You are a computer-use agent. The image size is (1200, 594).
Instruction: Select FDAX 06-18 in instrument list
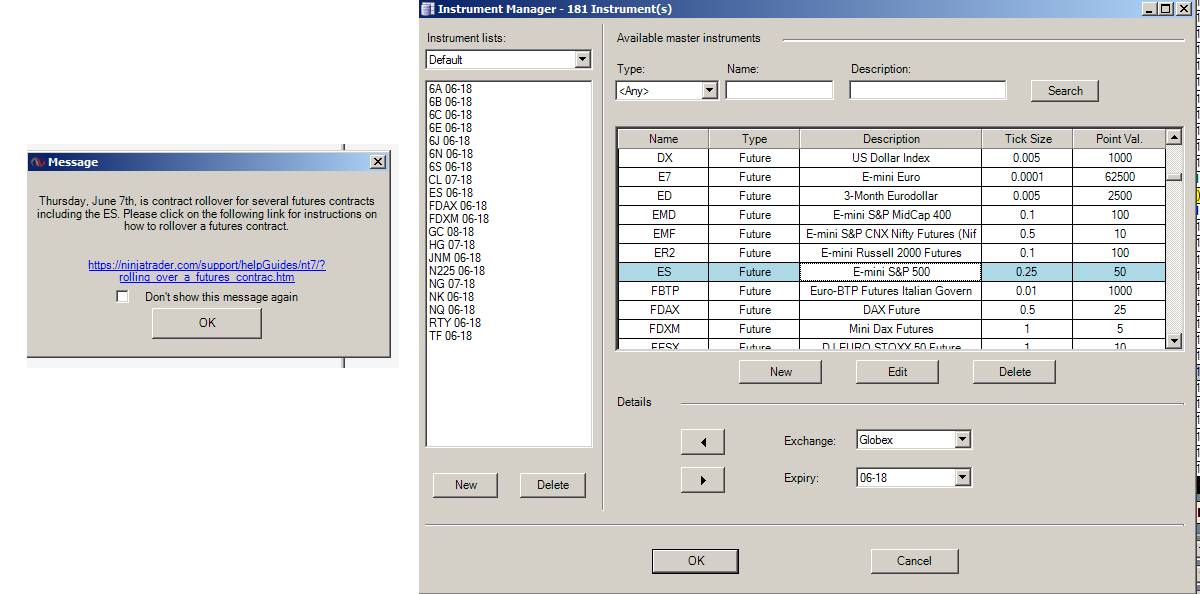pos(458,206)
